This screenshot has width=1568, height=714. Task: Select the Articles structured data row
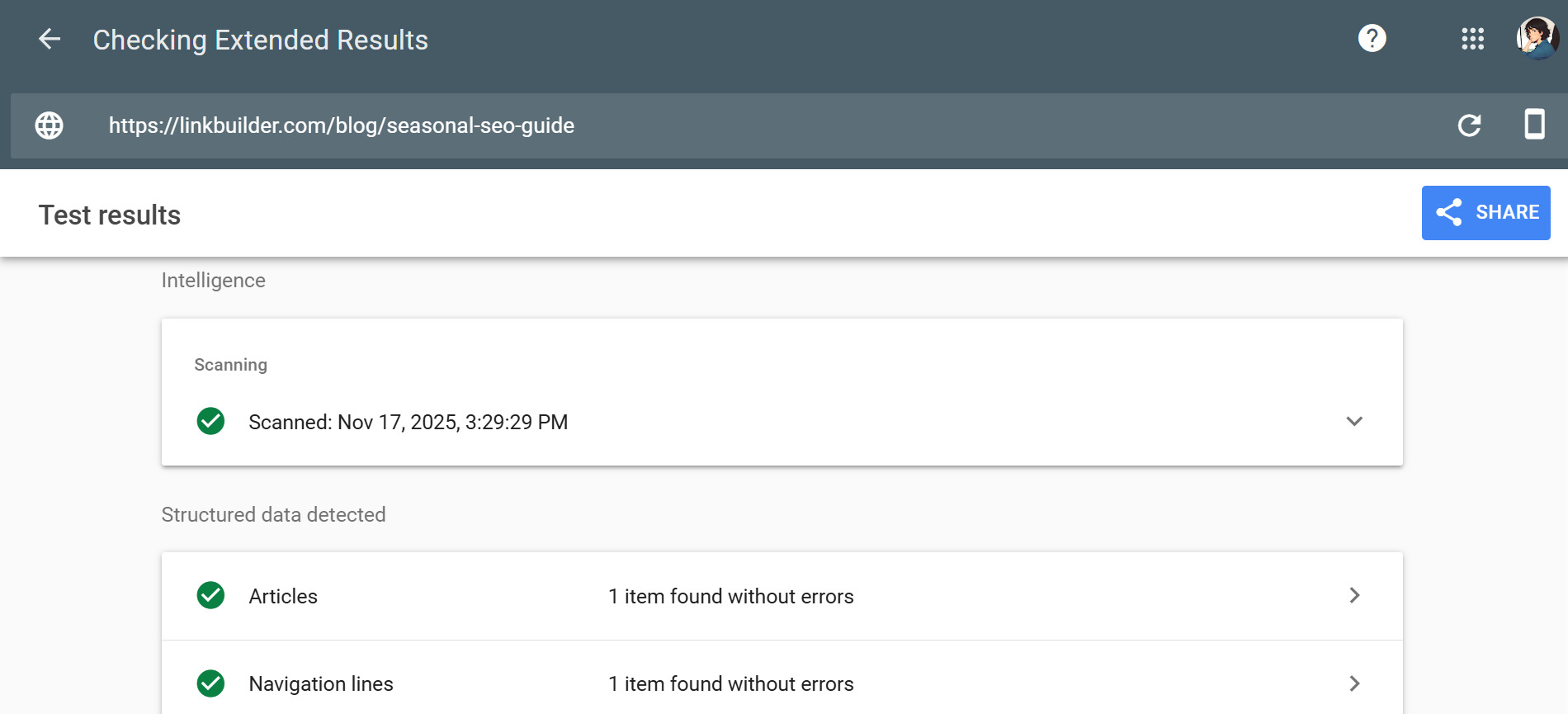(x=743, y=595)
